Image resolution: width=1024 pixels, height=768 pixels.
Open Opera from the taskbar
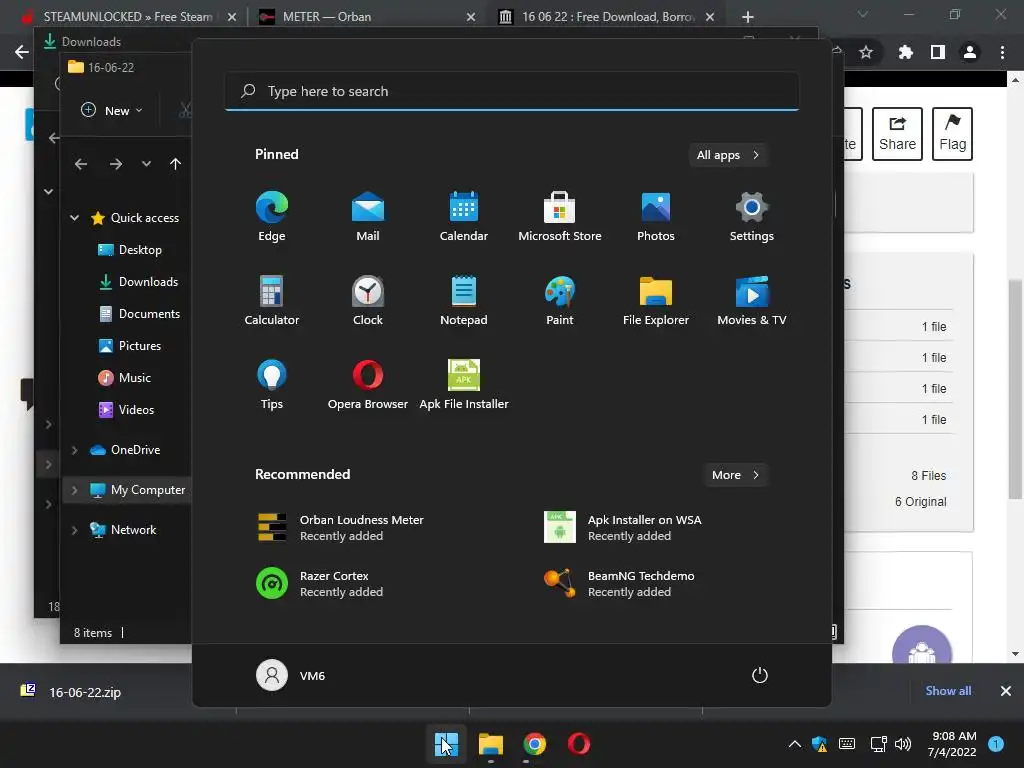[579, 744]
